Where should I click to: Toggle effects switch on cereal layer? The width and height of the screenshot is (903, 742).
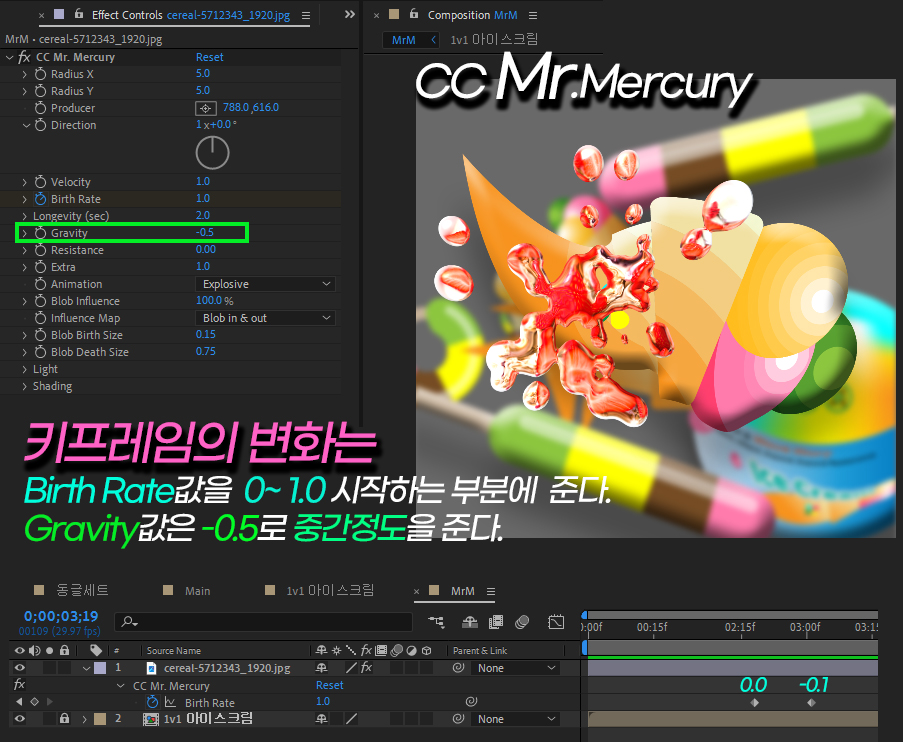coord(366,668)
